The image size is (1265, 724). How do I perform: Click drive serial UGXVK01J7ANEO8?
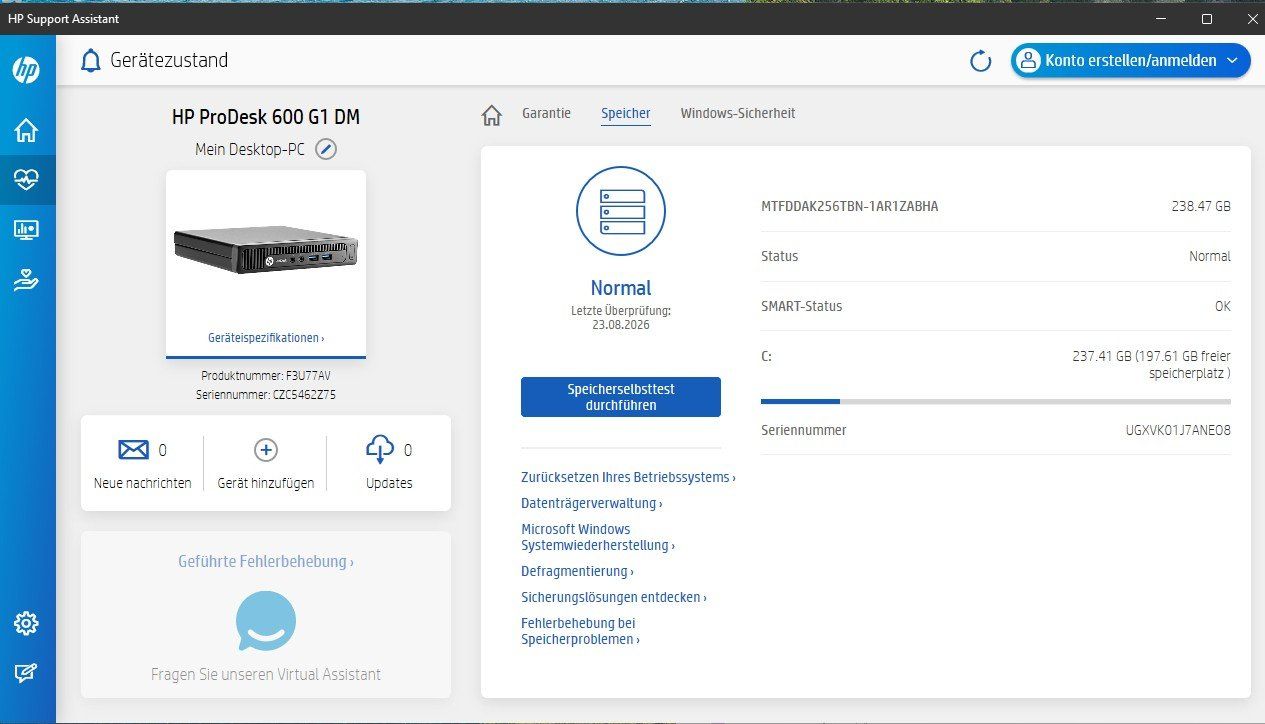(x=1178, y=430)
